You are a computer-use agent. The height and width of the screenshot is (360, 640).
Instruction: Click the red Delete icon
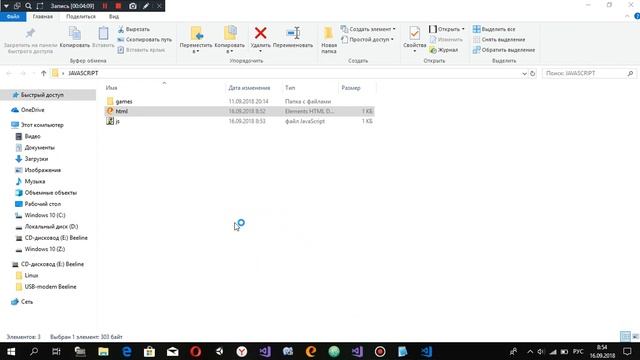260,33
